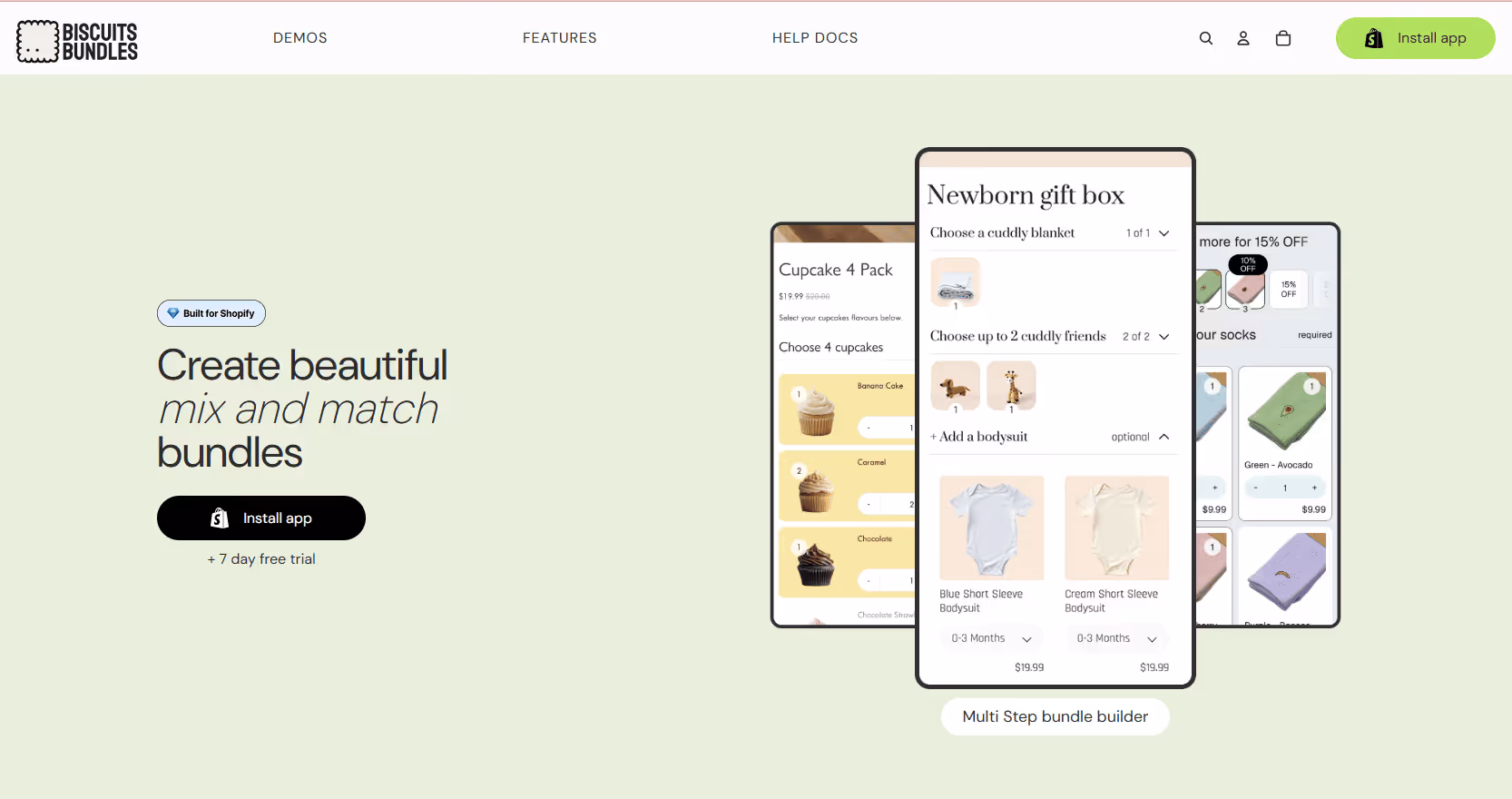Click the Built for Shopify badge

tap(211, 313)
